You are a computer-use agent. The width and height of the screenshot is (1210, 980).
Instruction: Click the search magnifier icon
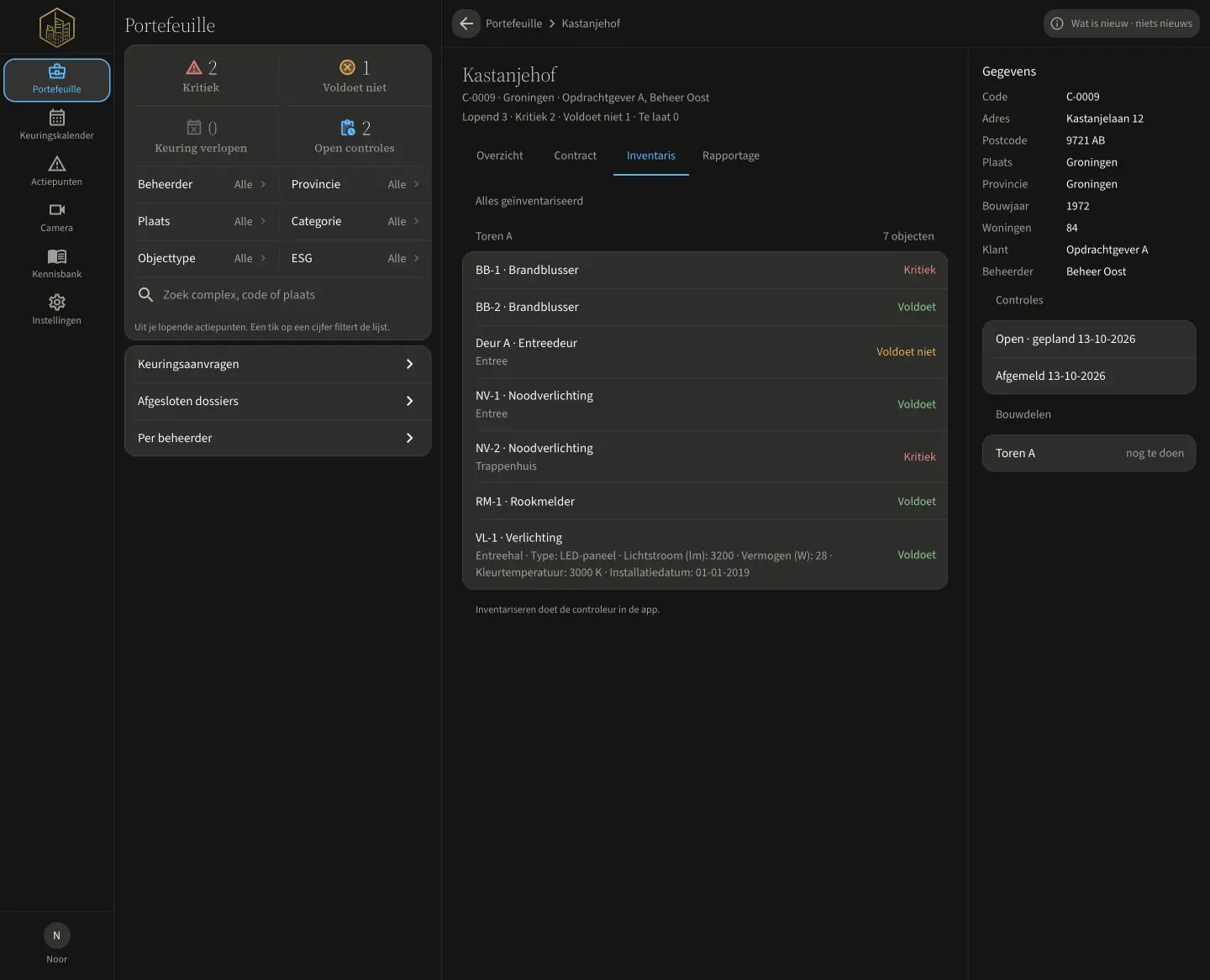pos(145,295)
